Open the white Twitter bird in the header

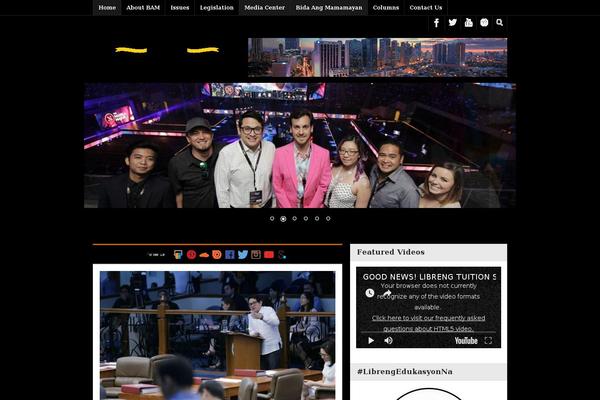click(x=453, y=23)
